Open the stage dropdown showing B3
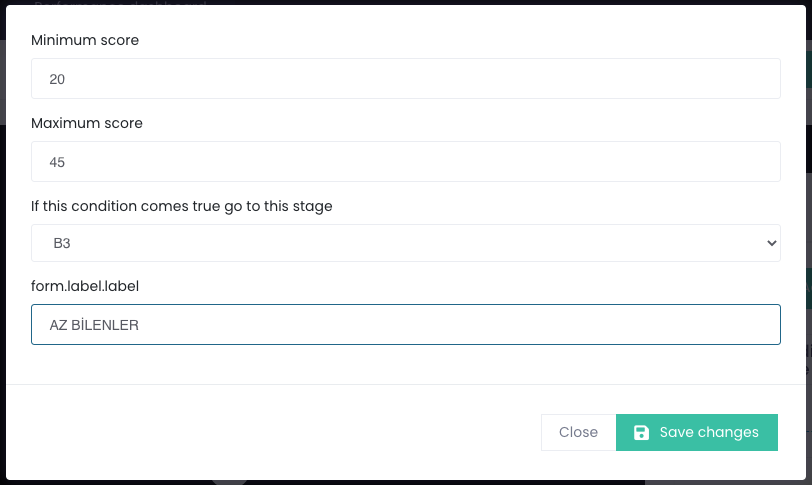Viewport: 812px width, 485px height. pos(405,243)
